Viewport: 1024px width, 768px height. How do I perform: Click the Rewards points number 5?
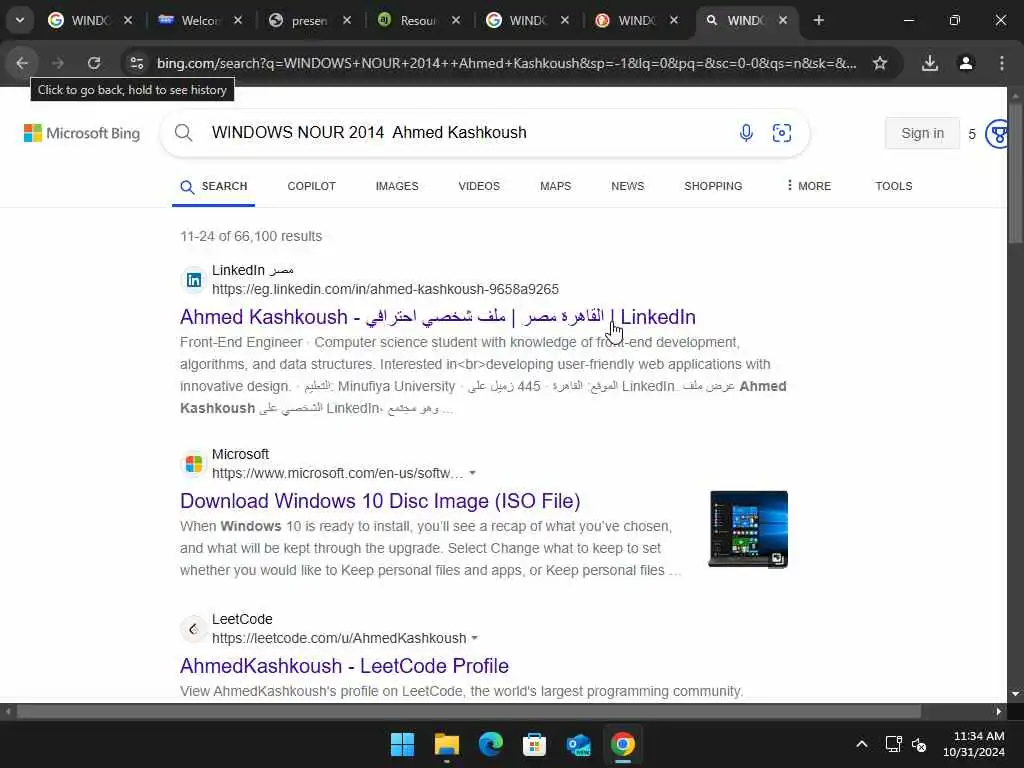tap(972, 134)
